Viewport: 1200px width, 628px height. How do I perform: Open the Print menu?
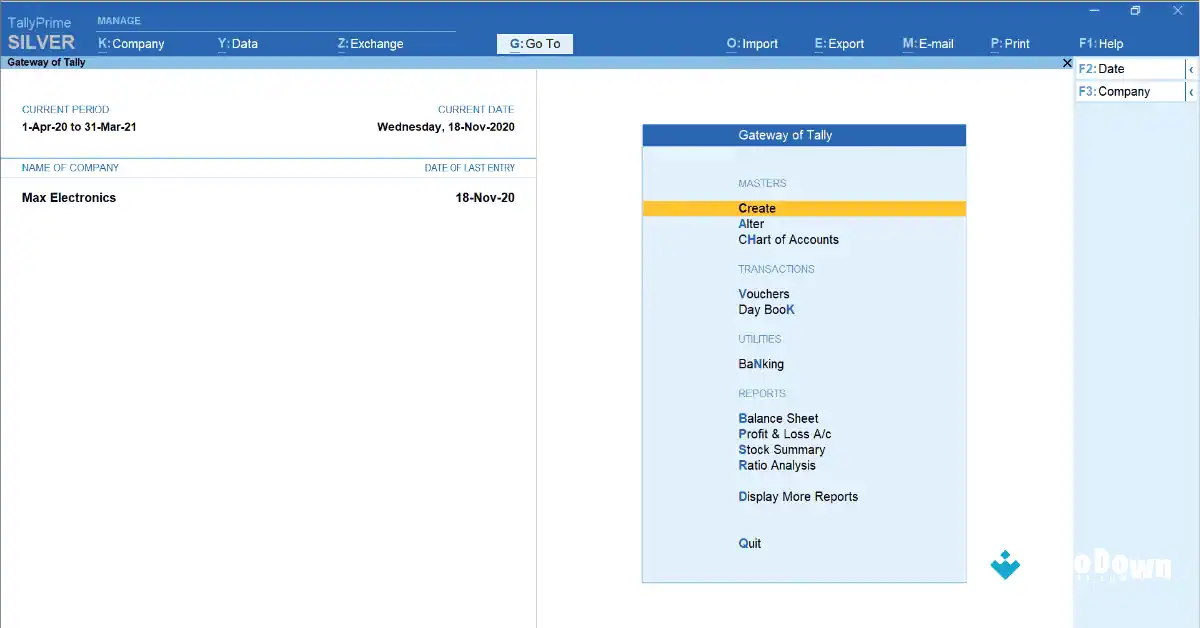coord(1011,43)
